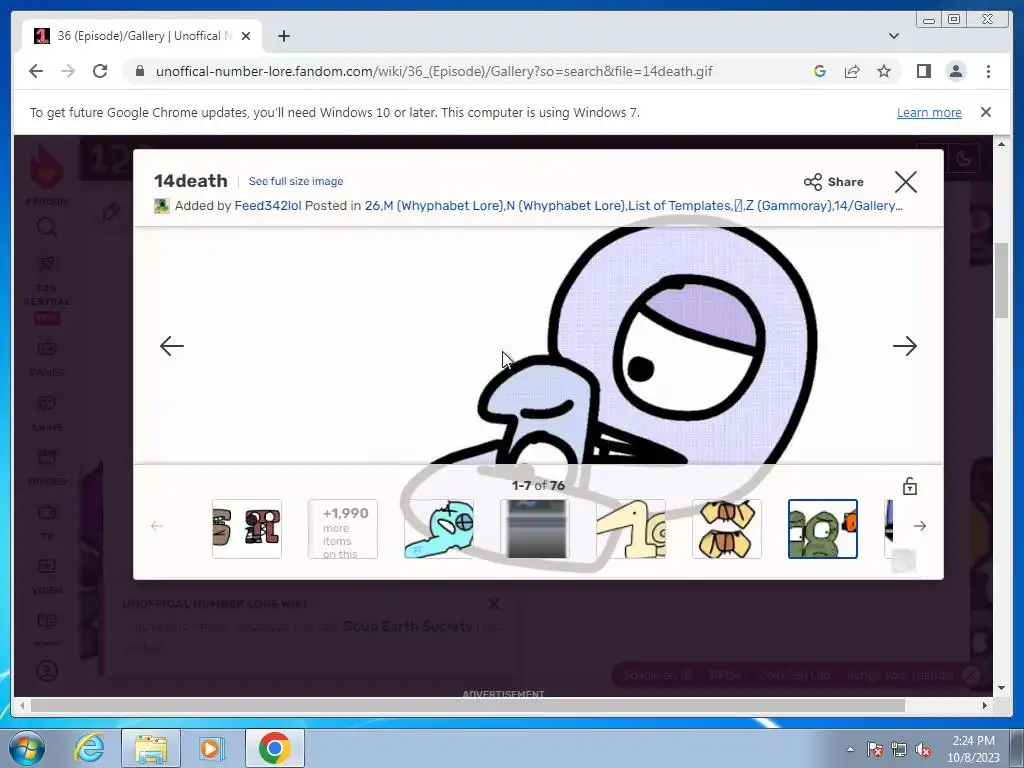Open the Windows Start menu

[x=27, y=748]
